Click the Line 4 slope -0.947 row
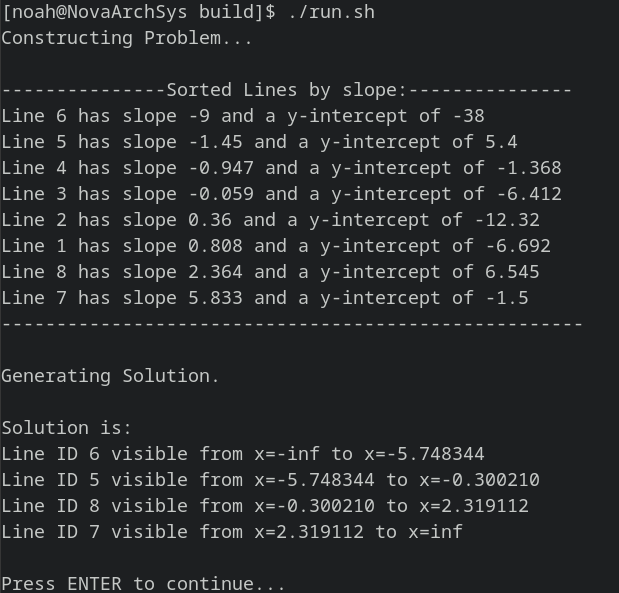The image size is (619, 593). coord(281,168)
